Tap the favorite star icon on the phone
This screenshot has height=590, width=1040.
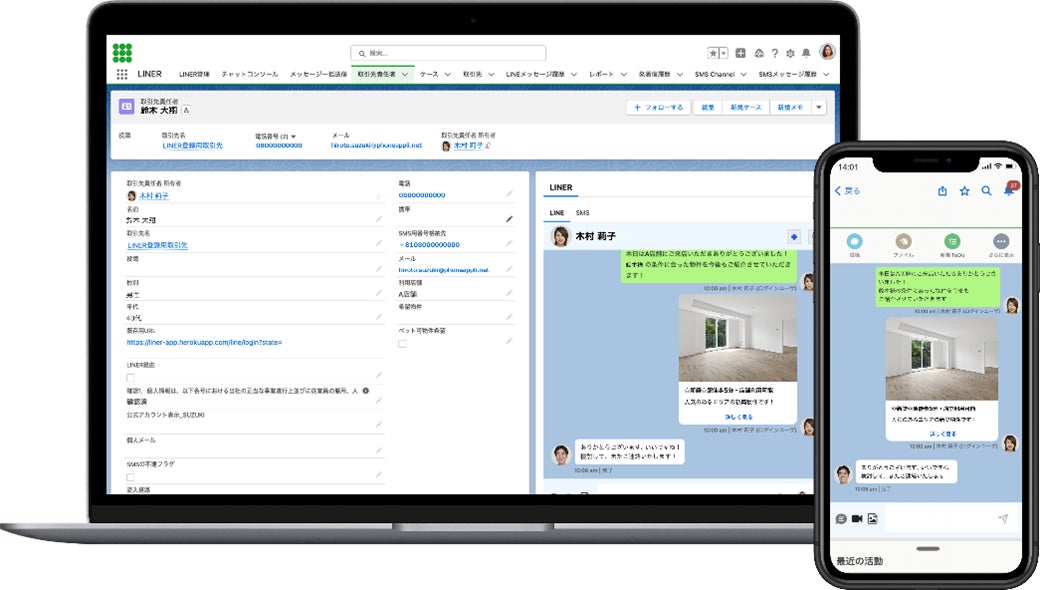964,191
